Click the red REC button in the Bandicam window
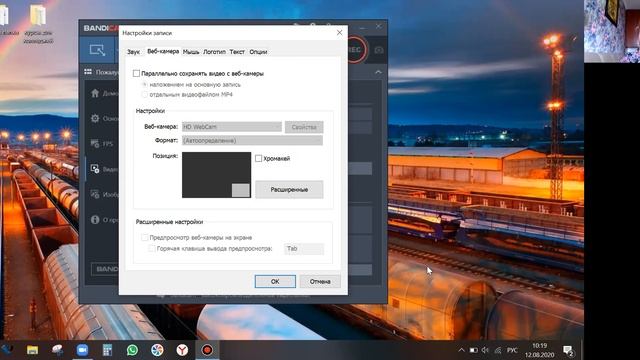640x360 pixels. tap(356, 50)
